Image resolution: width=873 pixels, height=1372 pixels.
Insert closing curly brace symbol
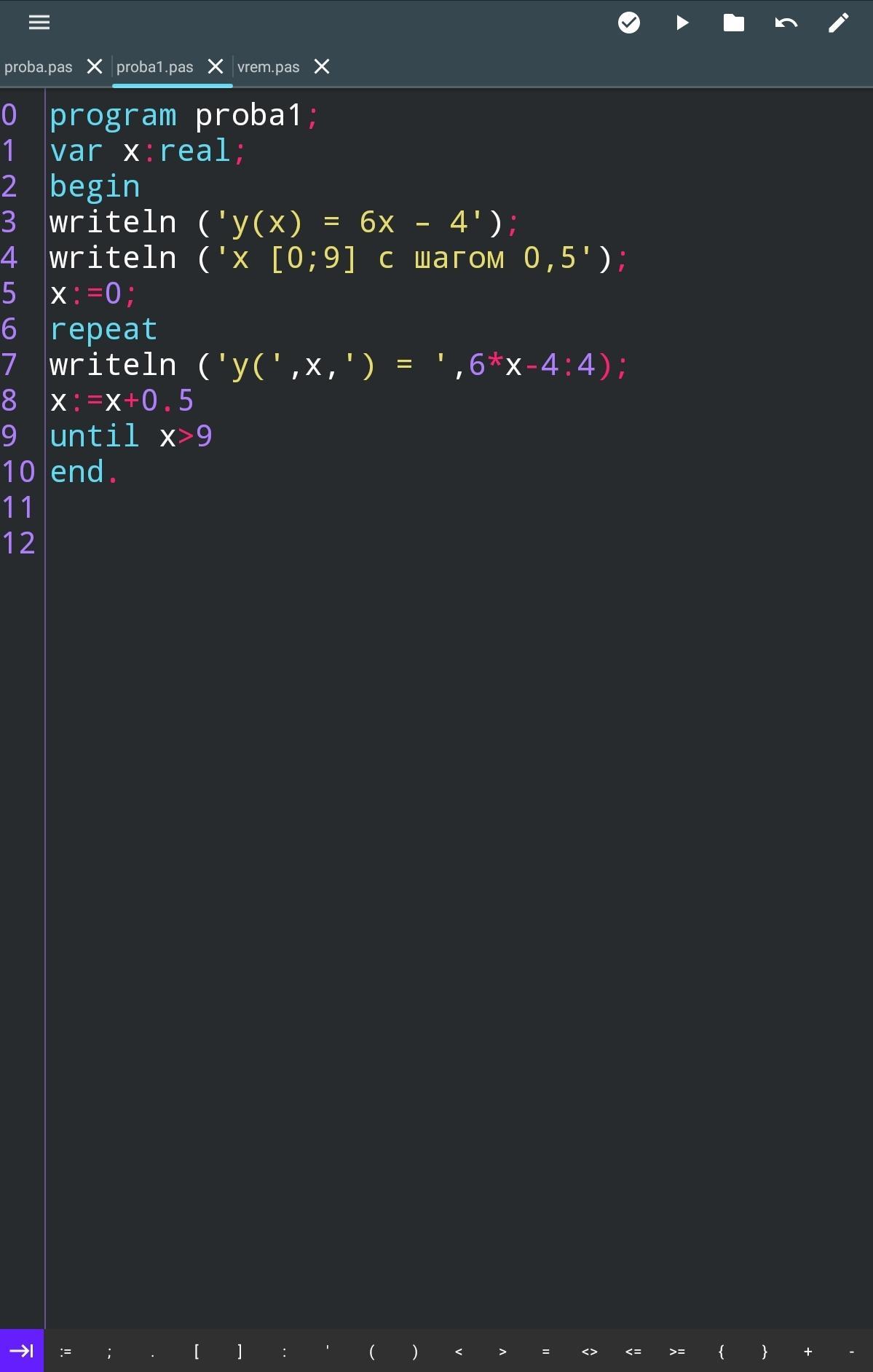click(765, 1352)
